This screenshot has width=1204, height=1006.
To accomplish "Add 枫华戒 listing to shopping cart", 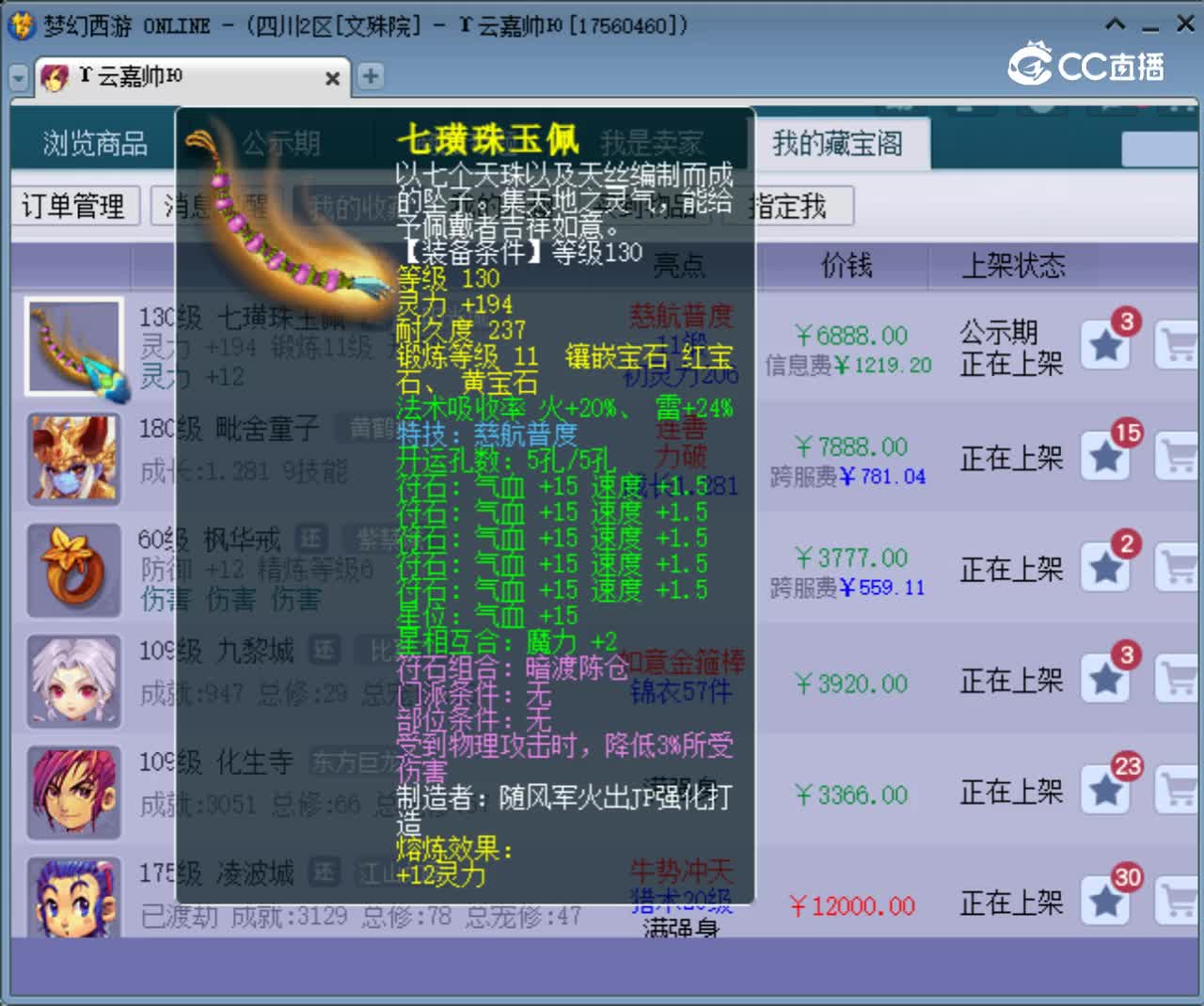I will pos(1179,569).
